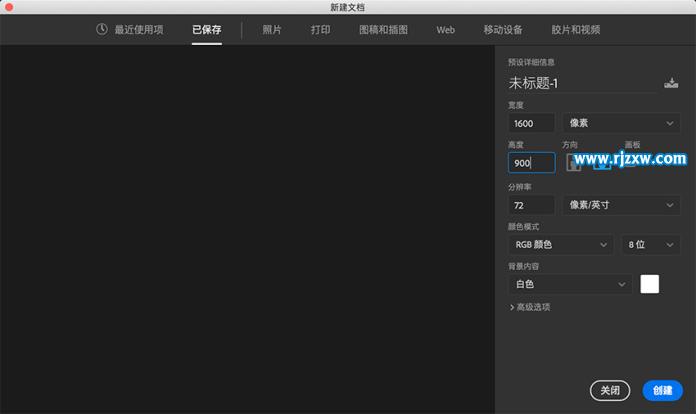Open the 像素/英寸 resolution unit dropdown
This screenshot has width=696, height=414.
click(x=621, y=205)
